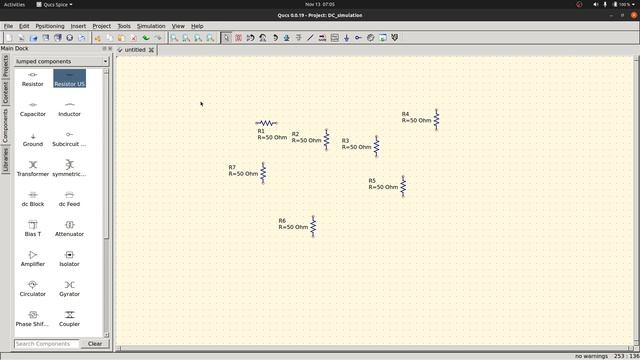Click Pop out of subcircuit icon
The image size is (640, 360).
coord(299,38)
